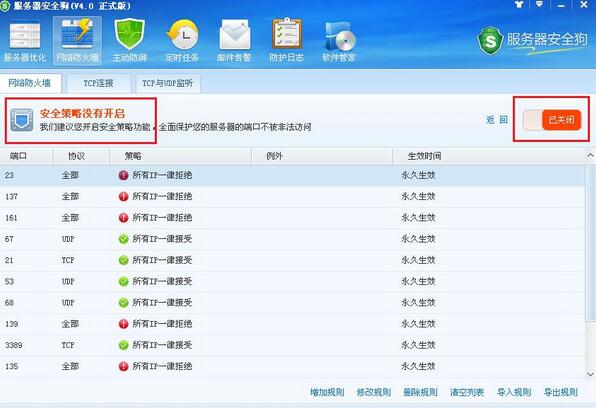Open the 服务器优化 server optimization section
This screenshot has width=596, height=408.
[25, 40]
